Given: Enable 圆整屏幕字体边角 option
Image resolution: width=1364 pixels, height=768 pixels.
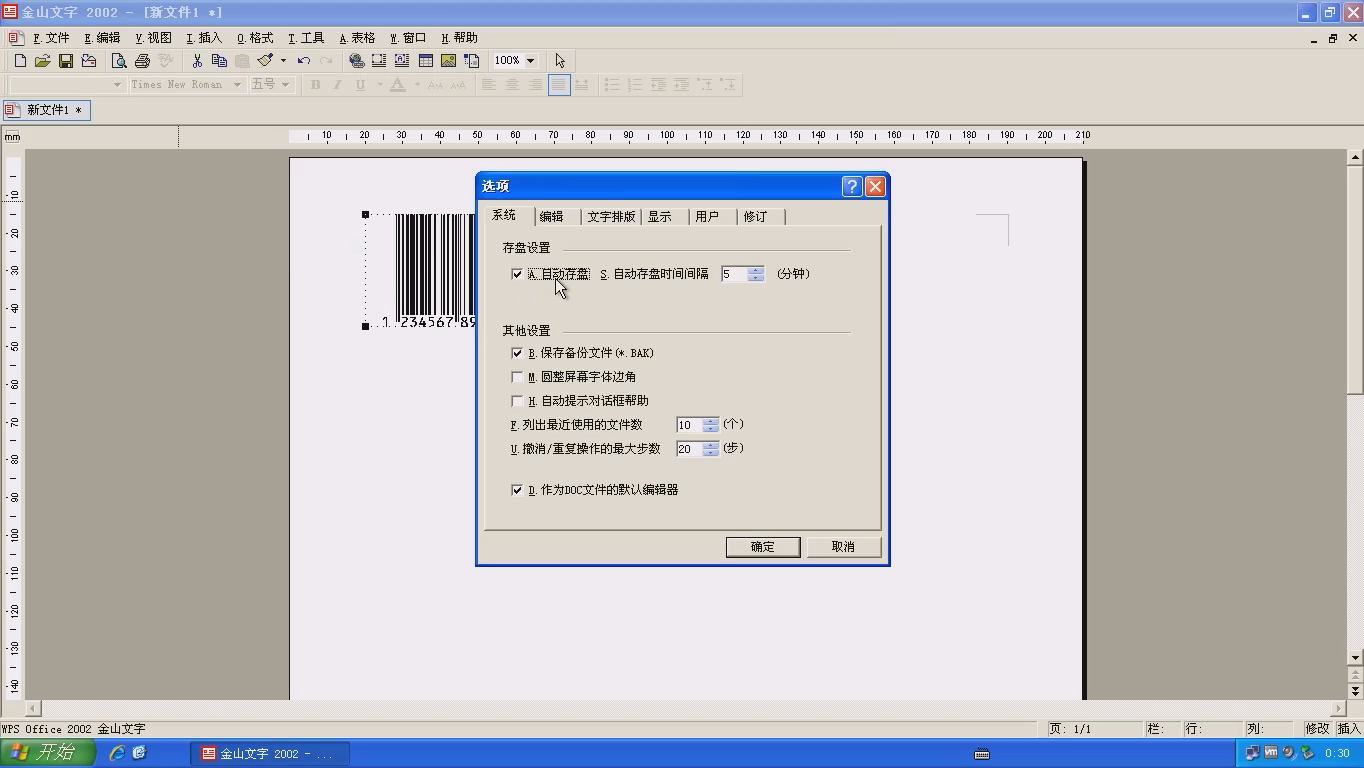Looking at the screenshot, I should coord(517,377).
